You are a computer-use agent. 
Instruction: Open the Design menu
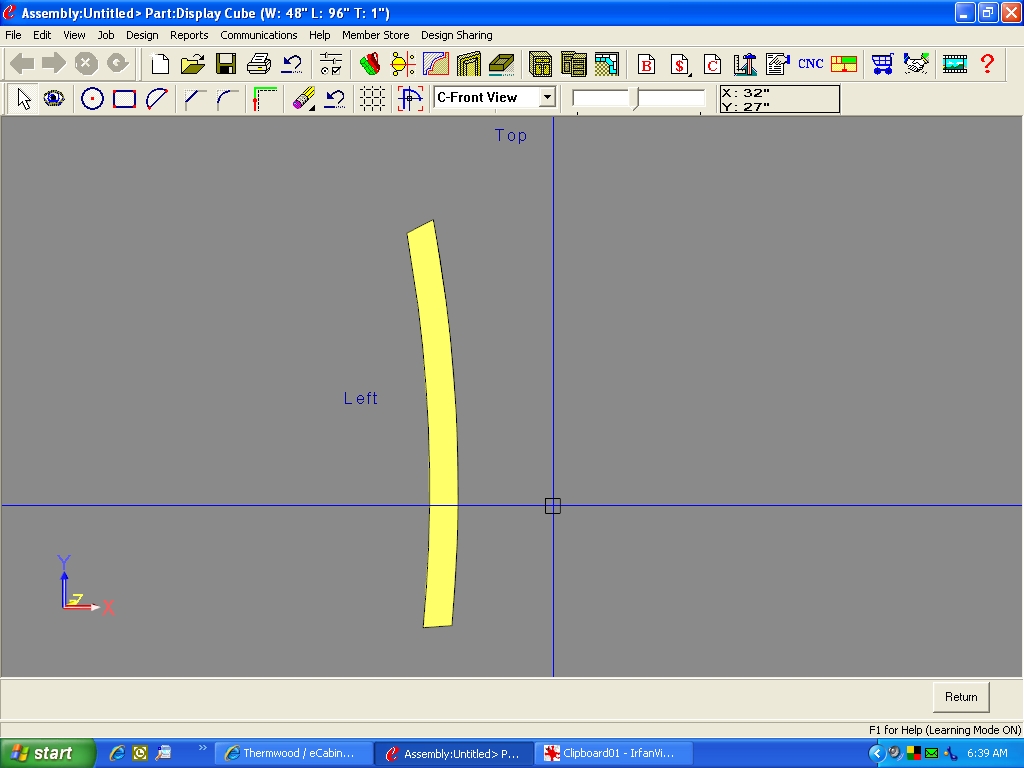pos(142,35)
